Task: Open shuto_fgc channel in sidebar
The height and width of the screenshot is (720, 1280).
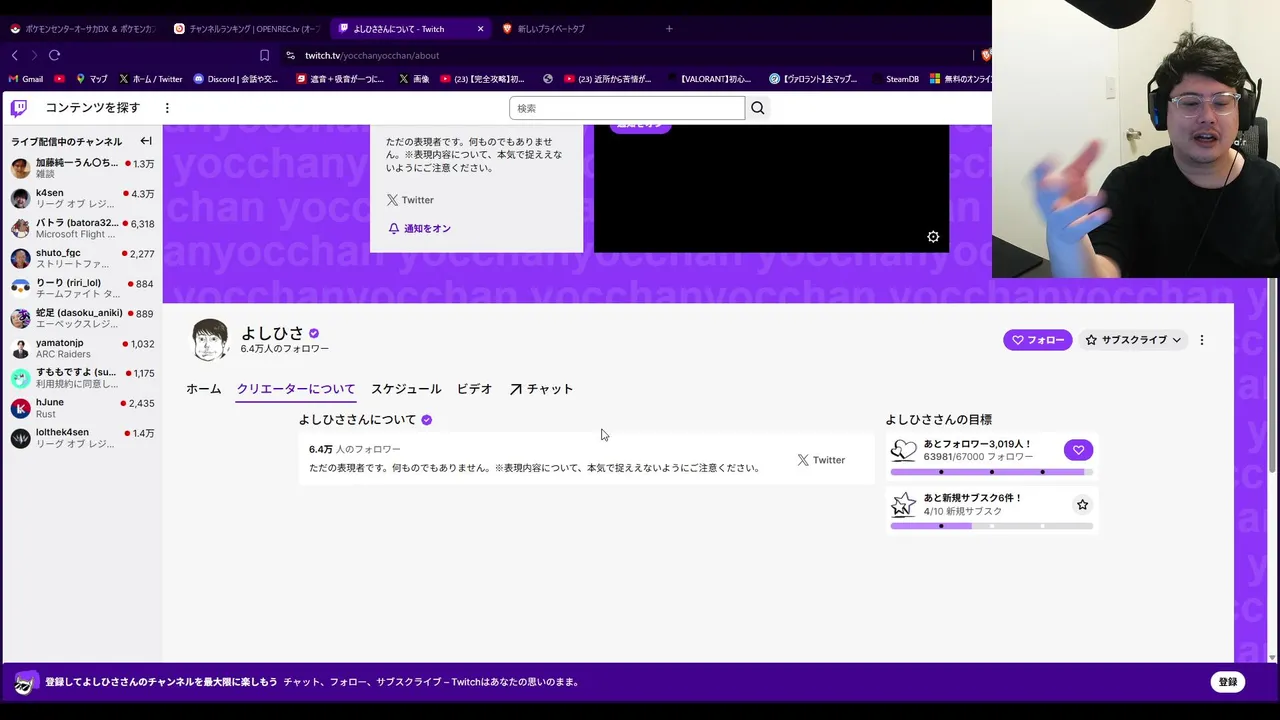Action: click(81, 258)
